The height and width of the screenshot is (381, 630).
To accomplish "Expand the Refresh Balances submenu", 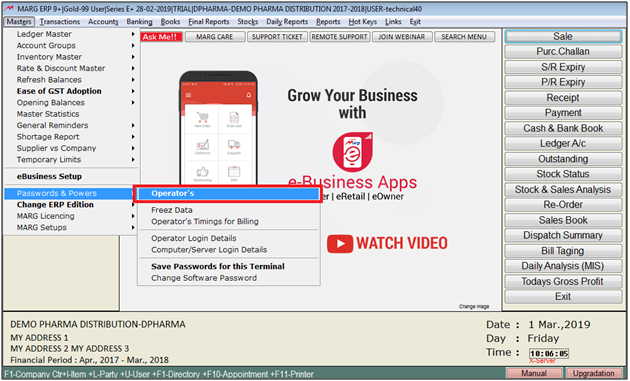I will [72, 80].
